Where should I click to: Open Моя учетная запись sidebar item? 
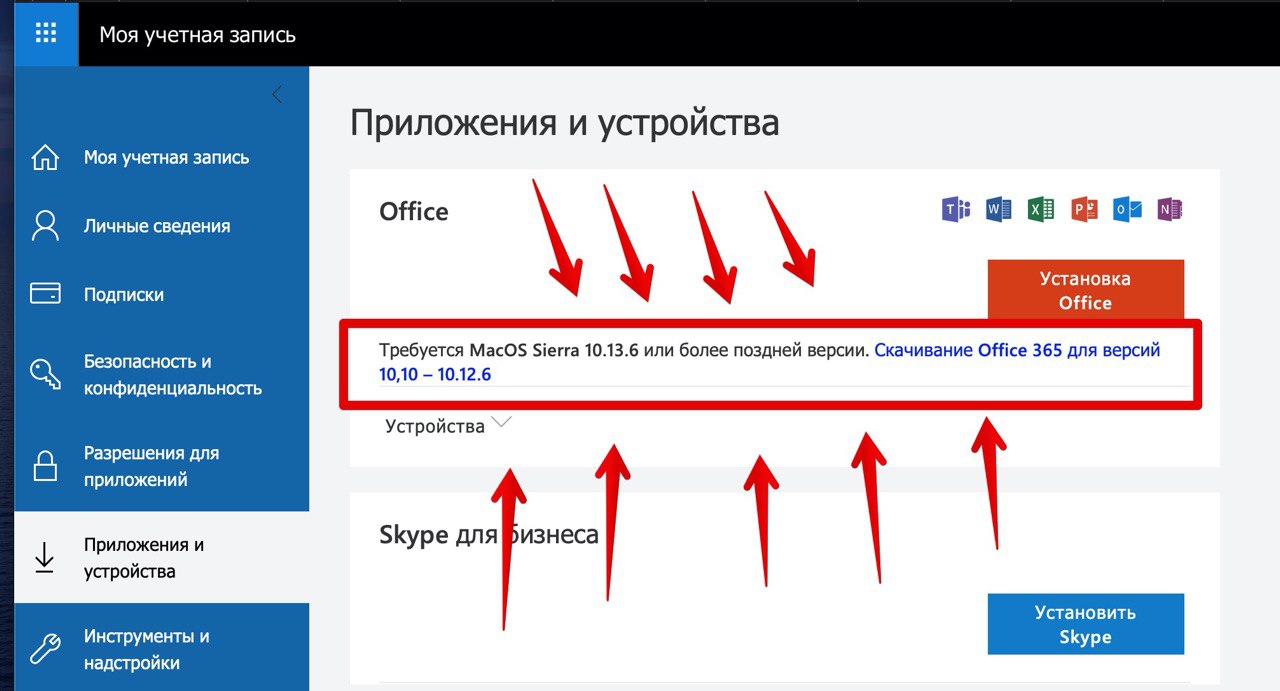tap(162, 158)
